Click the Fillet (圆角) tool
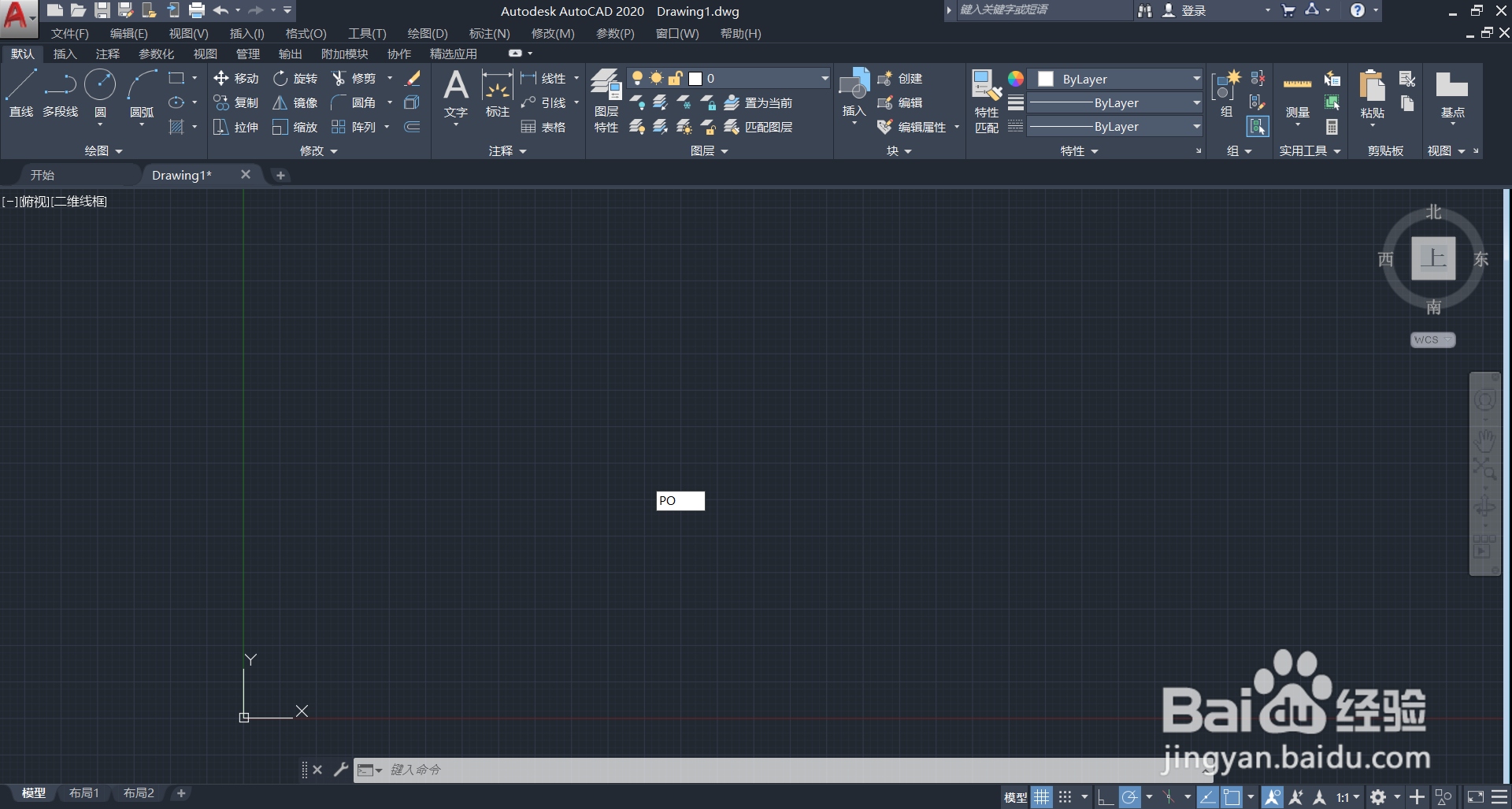The width and height of the screenshot is (1512, 809). pos(354,103)
